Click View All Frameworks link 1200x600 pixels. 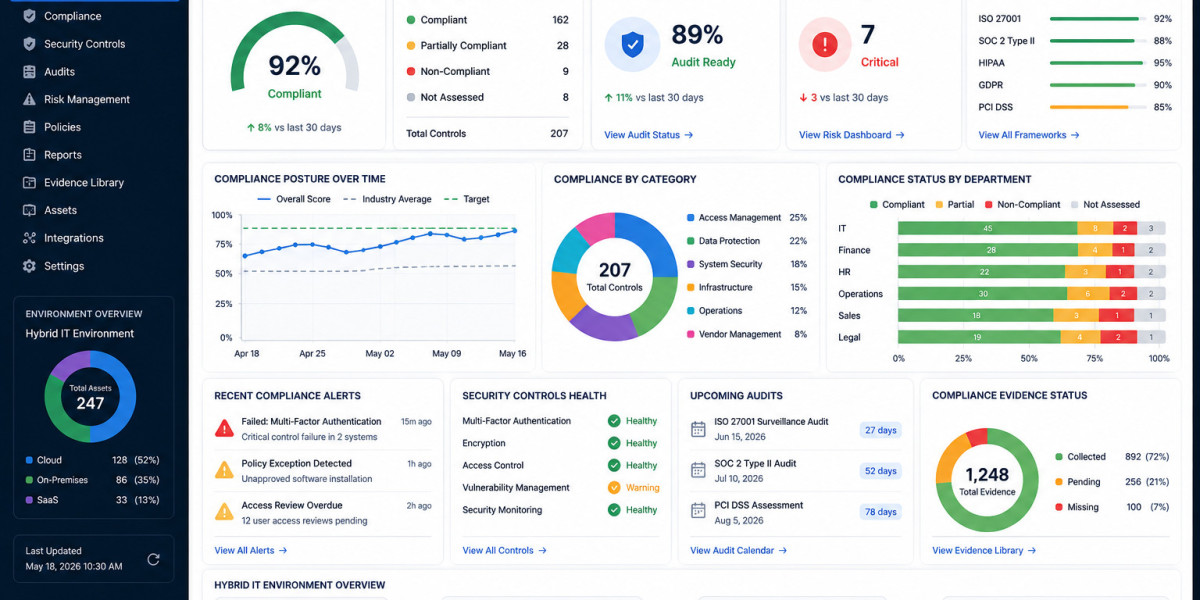pos(1028,135)
